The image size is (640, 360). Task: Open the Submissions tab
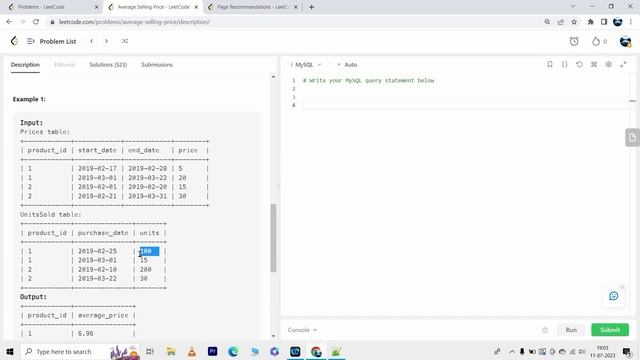tap(157, 64)
